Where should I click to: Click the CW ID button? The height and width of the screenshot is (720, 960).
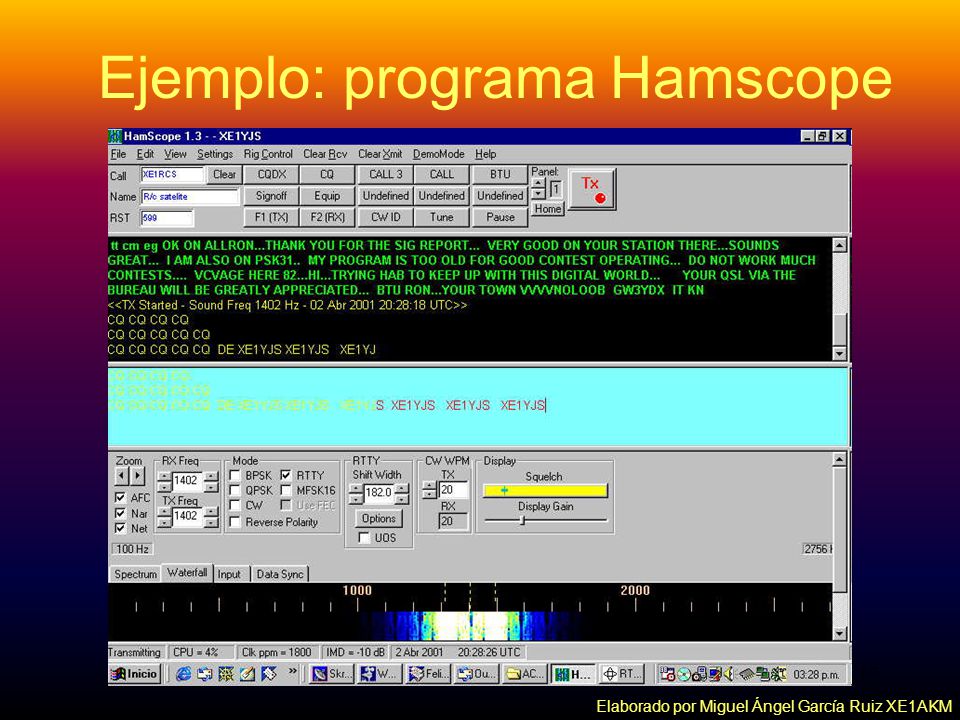(385, 217)
